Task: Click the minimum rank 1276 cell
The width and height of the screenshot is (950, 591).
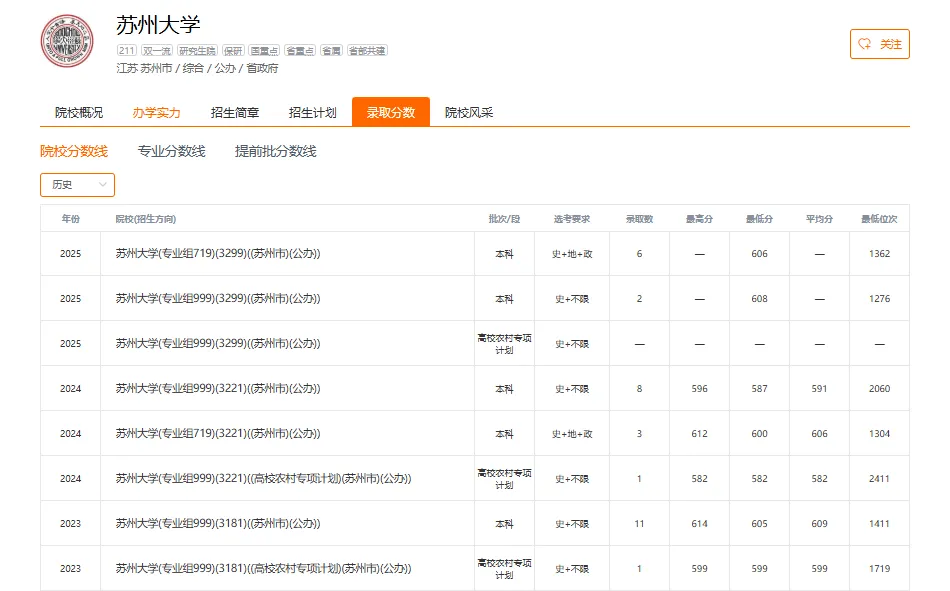Action: click(x=879, y=298)
